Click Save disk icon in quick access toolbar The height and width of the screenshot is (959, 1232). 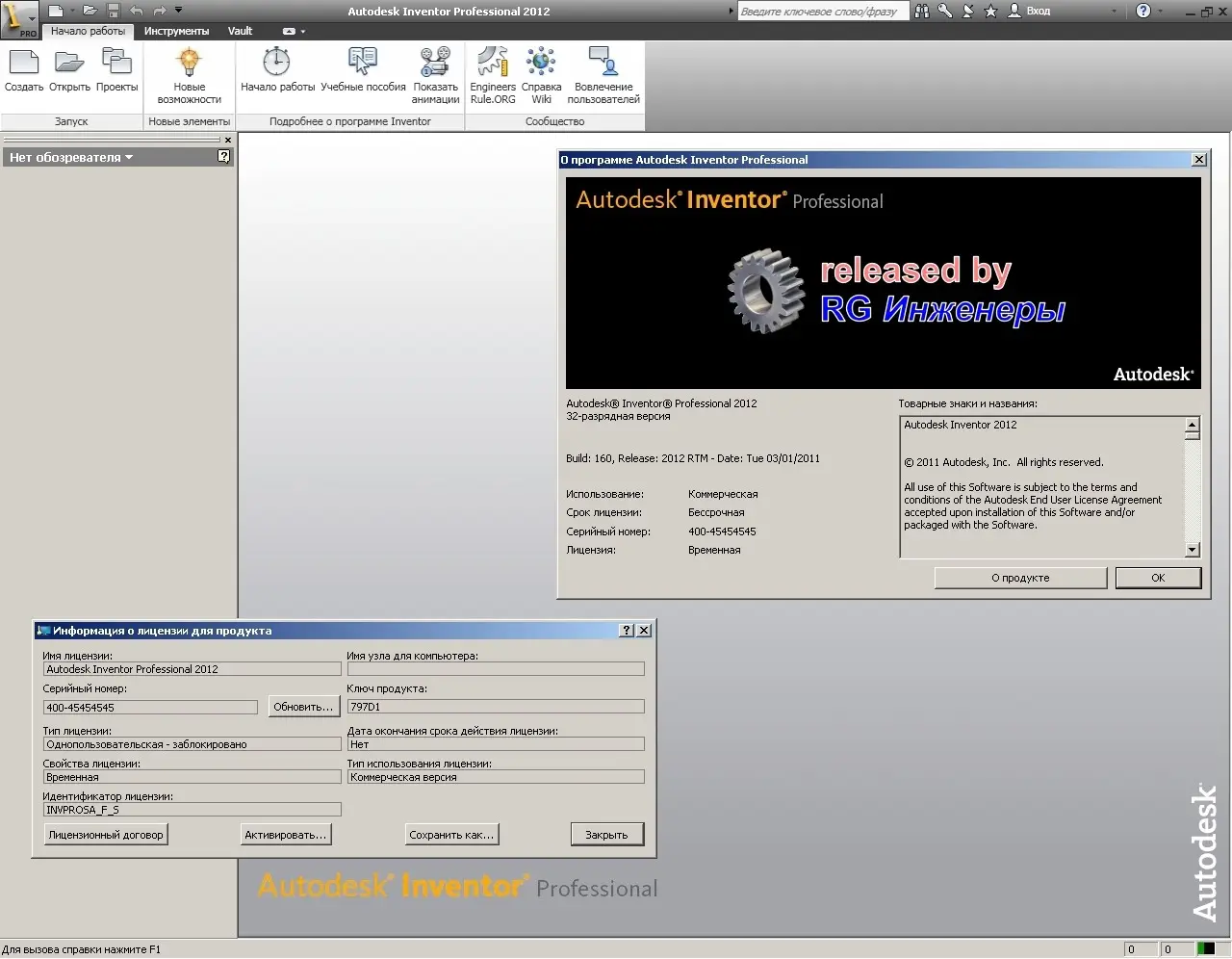tap(113, 11)
